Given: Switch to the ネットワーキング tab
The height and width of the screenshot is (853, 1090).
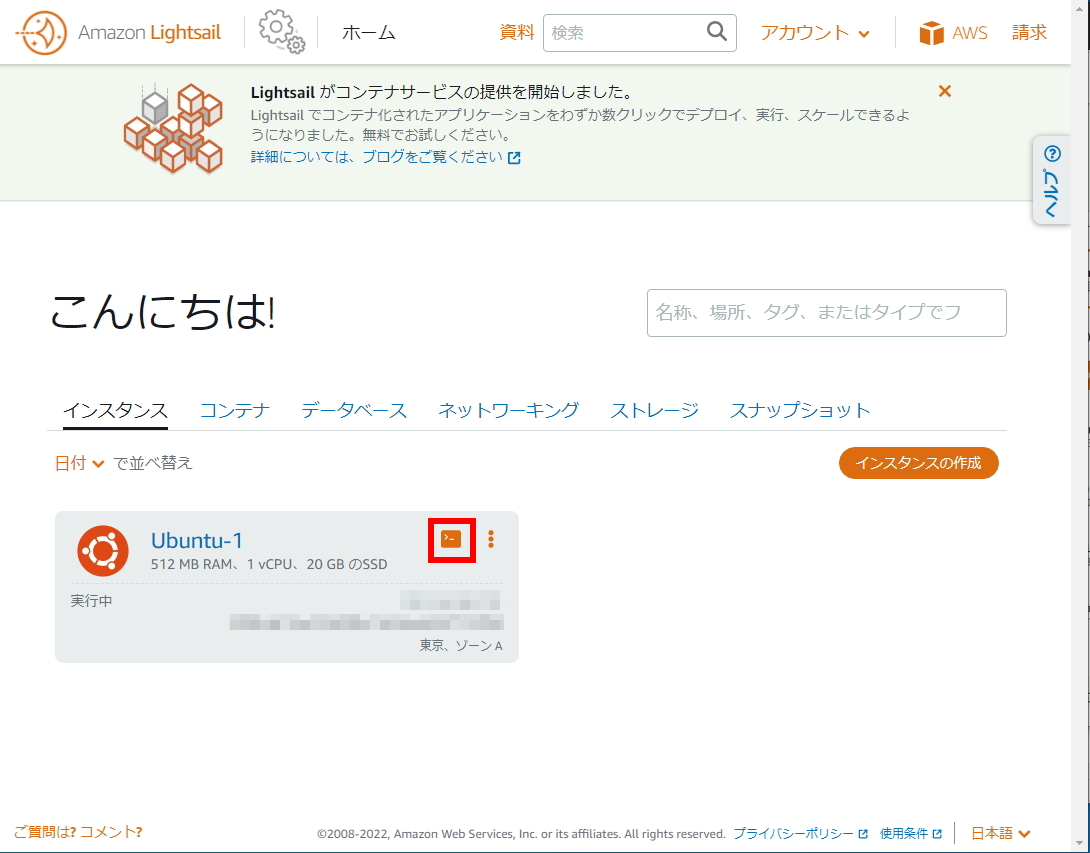Looking at the screenshot, I should [x=508, y=411].
